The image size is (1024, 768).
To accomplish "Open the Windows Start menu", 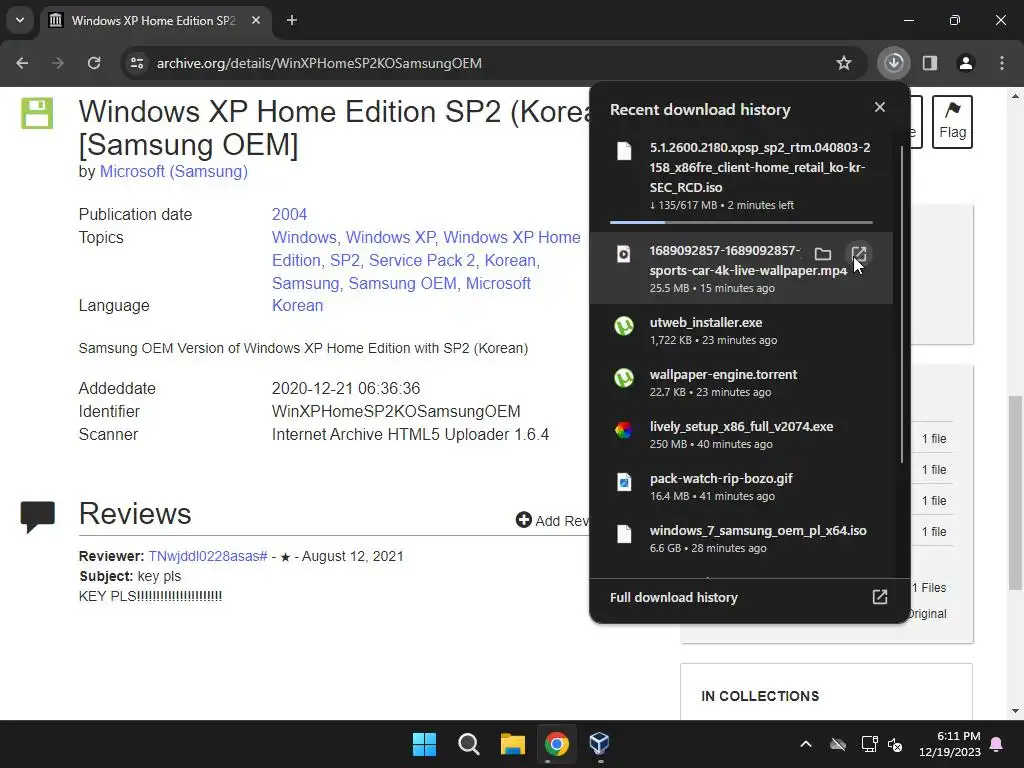I will (424, 744).
